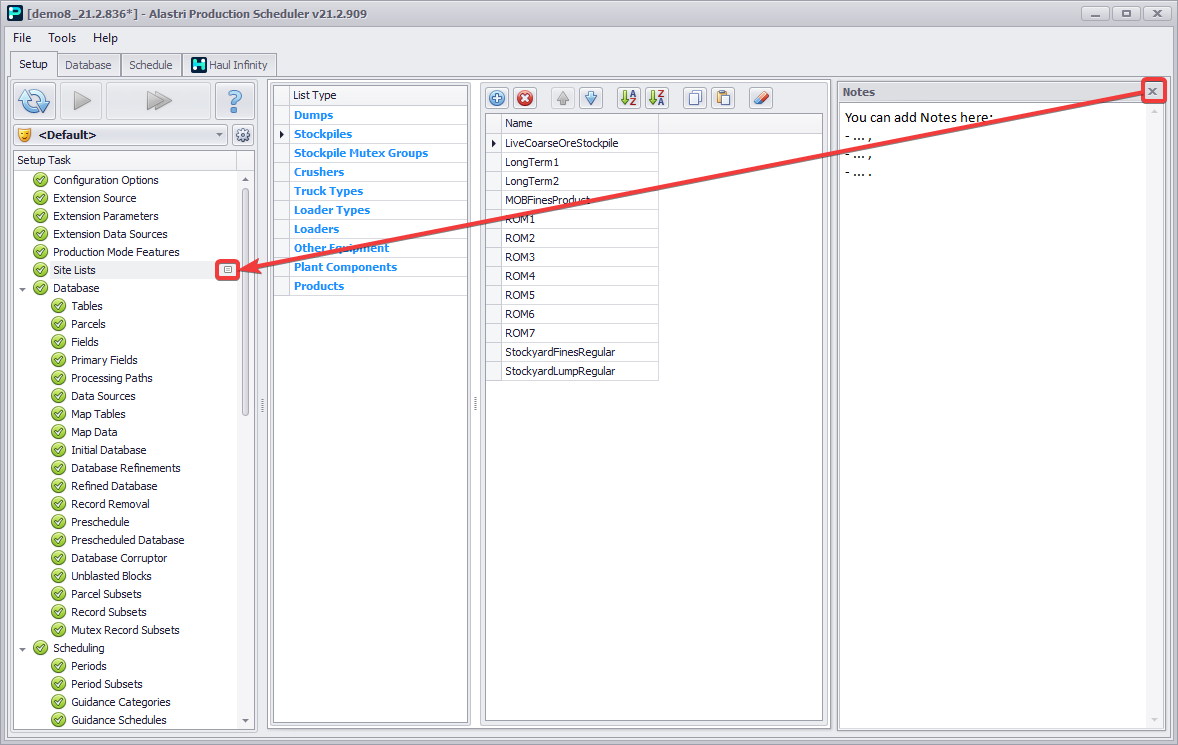Click into the Notes text area

994,415
